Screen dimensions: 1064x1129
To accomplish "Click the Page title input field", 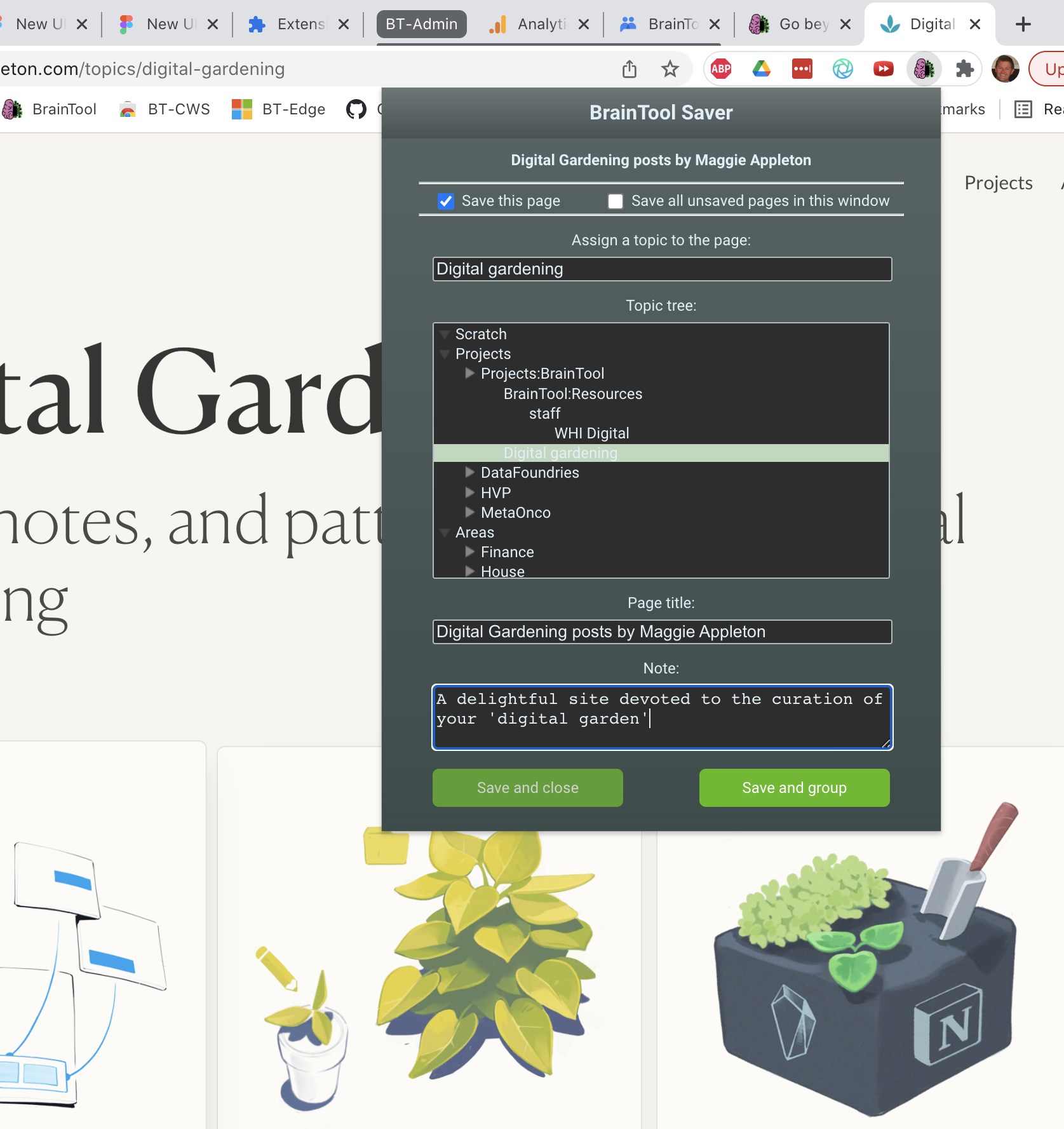I will [662, 632].
